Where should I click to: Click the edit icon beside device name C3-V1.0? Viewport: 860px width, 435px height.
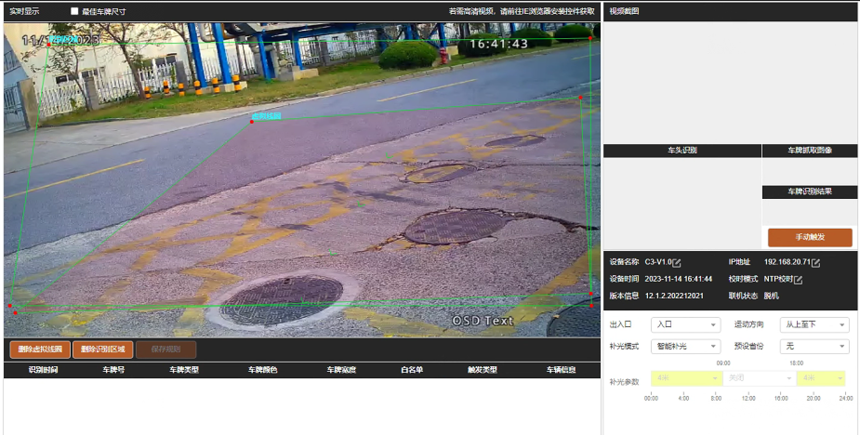pos(677,262)
